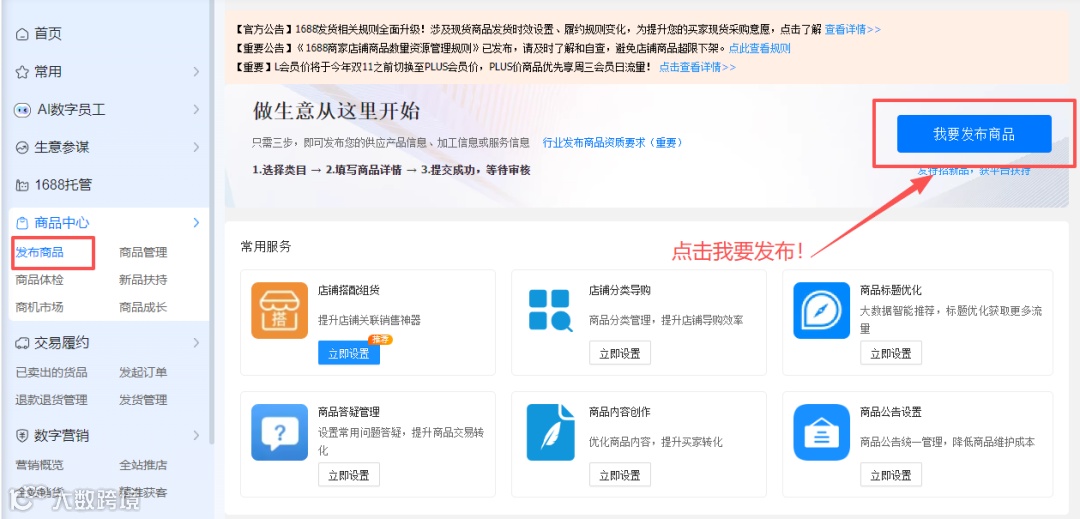The width and height of the screenshot is (1080, 519).
Task: Click 立即设置 under 商品标题优化
Action: (891, 354)
